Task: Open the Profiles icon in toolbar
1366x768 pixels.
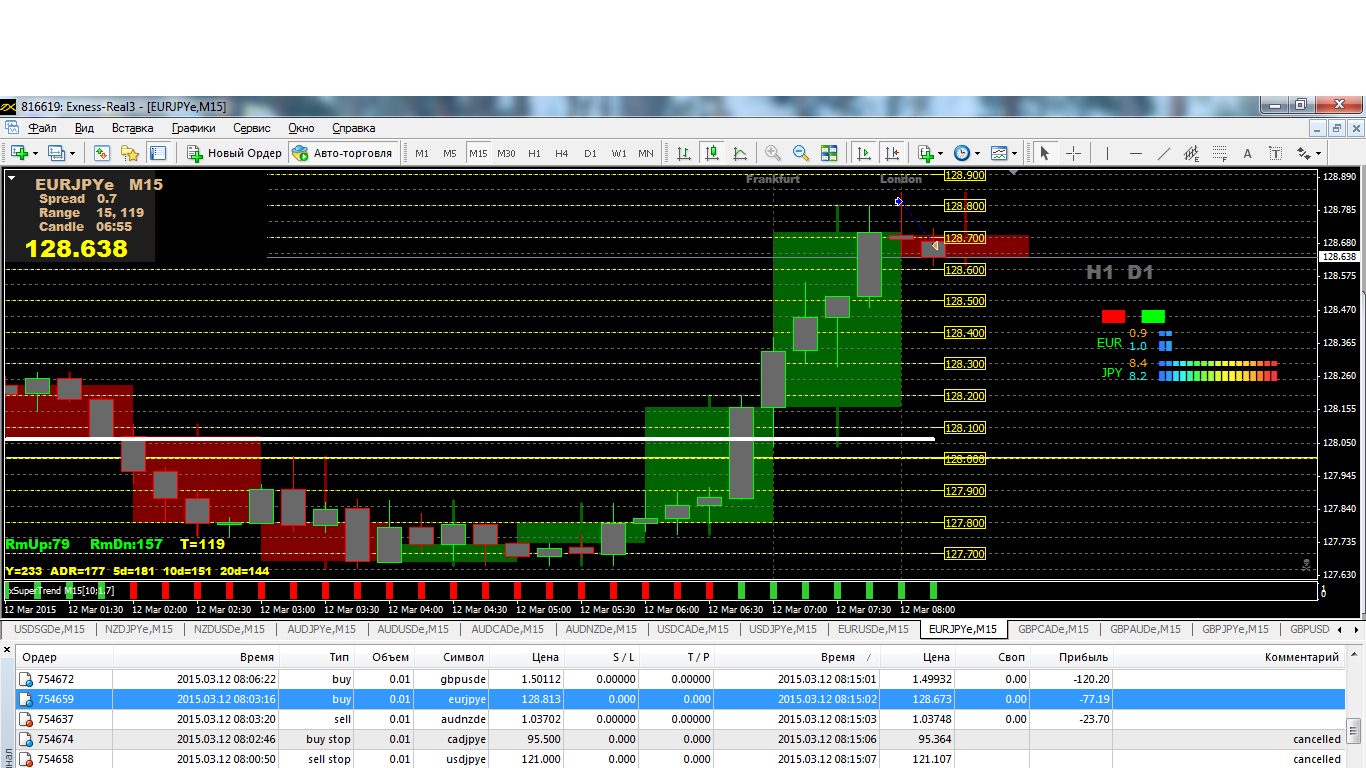Action: point(56,153)
